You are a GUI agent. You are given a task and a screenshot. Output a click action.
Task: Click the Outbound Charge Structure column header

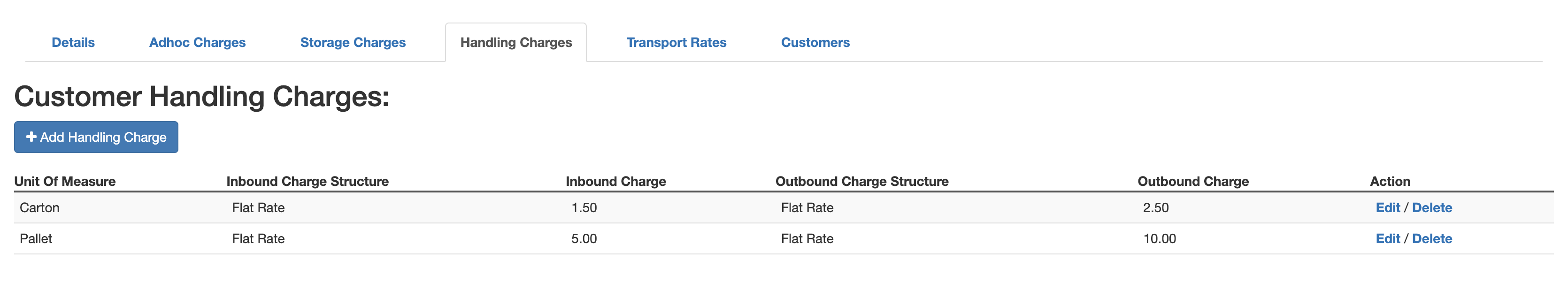tap(861, 181)
